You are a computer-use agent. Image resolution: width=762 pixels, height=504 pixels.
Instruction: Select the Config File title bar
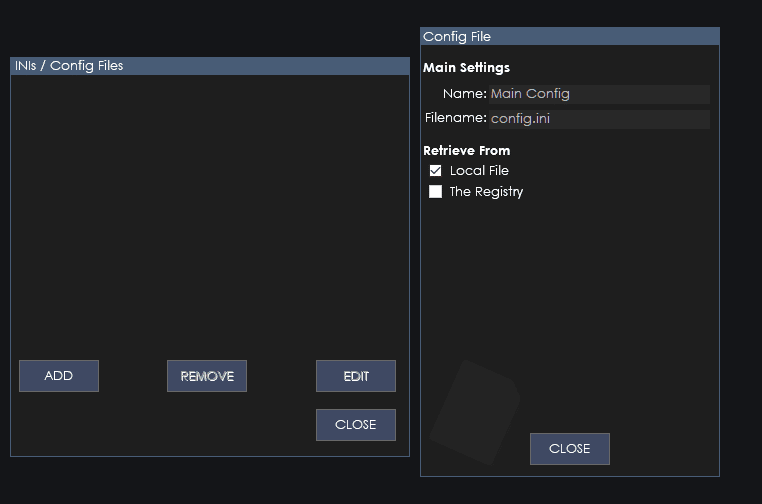coord(570,36)
